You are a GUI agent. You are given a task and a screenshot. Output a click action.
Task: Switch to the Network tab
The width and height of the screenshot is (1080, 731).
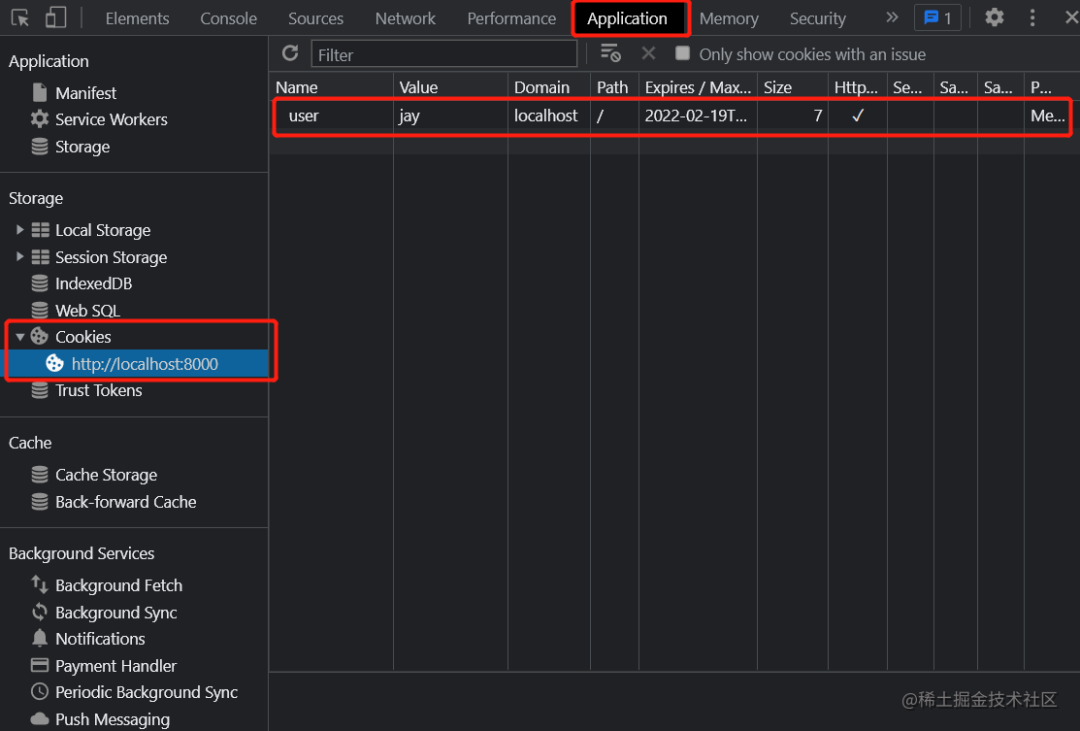(x=405, y=19)
